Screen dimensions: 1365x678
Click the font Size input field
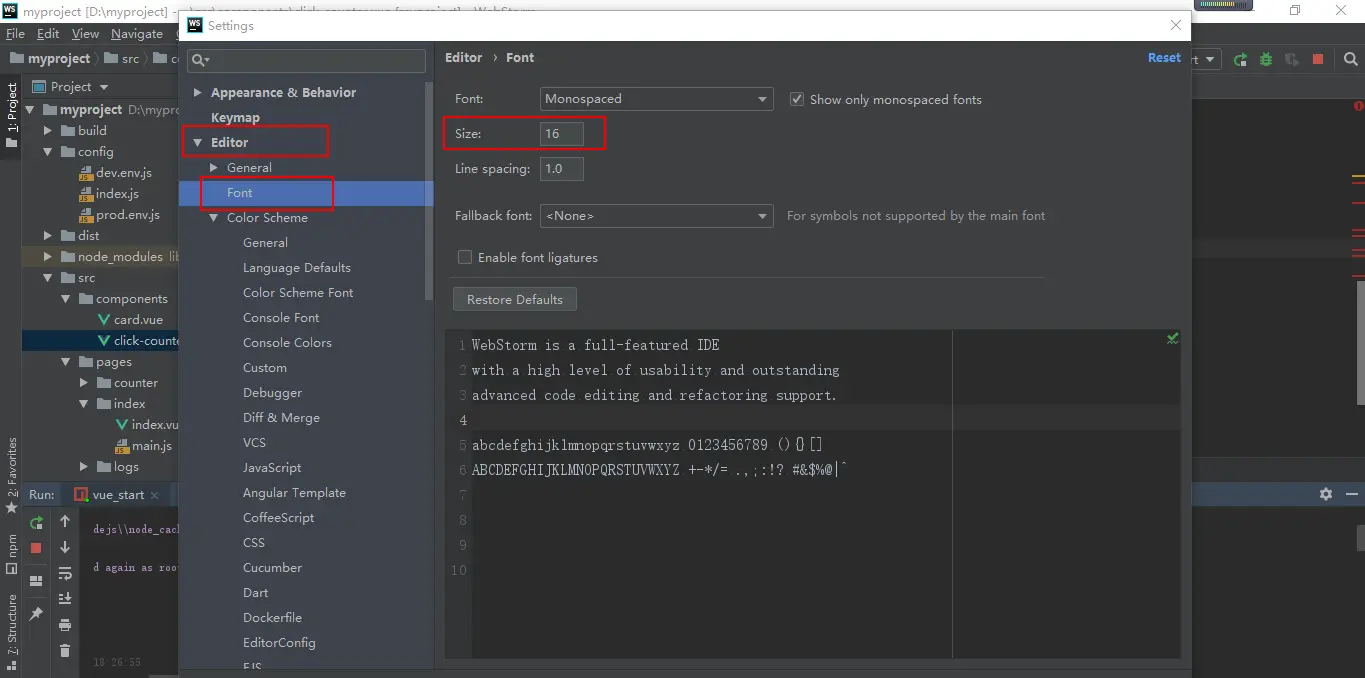pos(562,133)
